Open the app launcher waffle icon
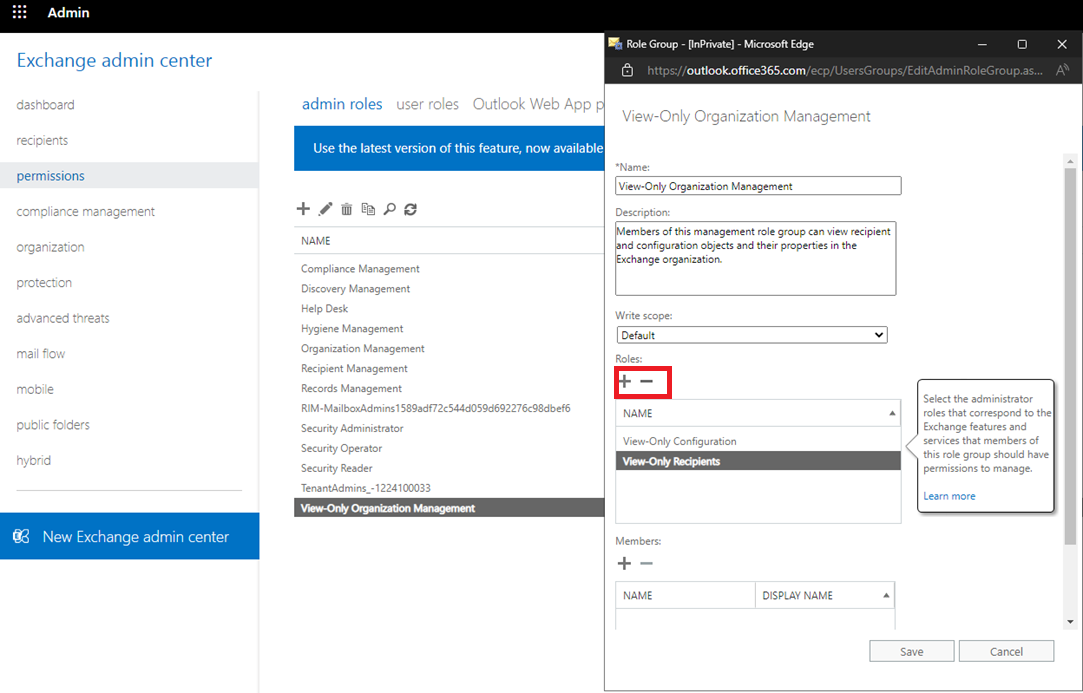This screenshot has height=693, width=1083. pos(19,12)
